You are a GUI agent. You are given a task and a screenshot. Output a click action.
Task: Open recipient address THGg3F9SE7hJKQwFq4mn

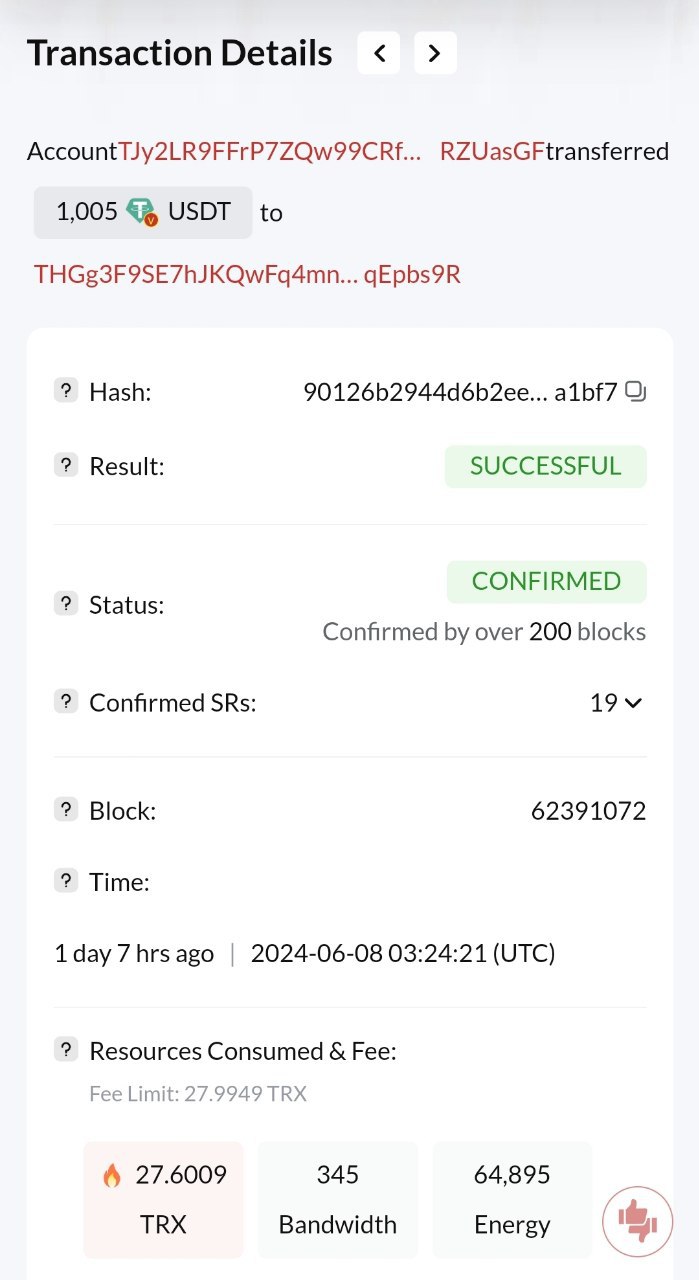tap(247, 274)
